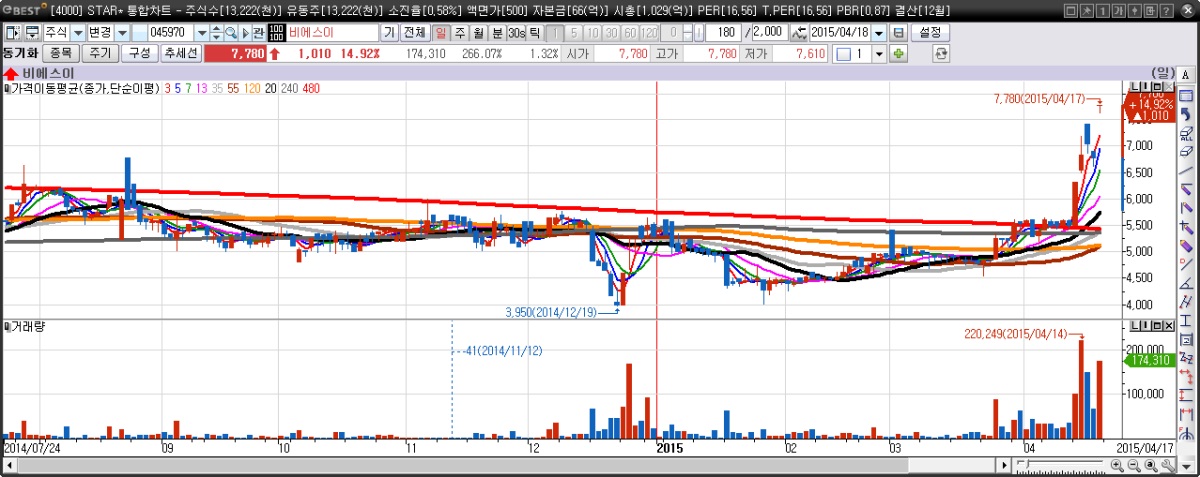
Task: Click the 주기 tab button
Action: [99, 53]
